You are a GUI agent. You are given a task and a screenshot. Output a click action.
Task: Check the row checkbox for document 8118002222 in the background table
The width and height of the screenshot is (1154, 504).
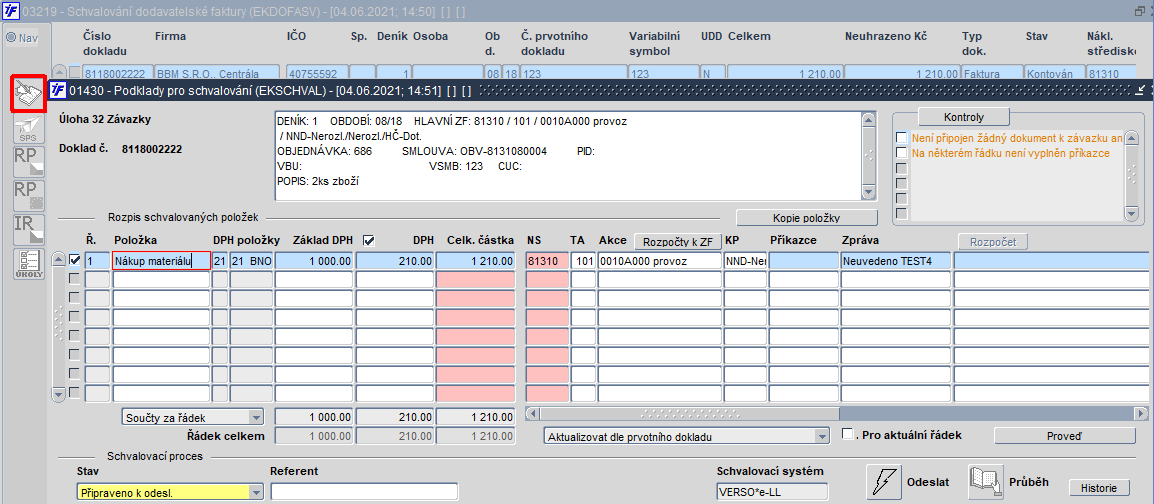point(74,72)
